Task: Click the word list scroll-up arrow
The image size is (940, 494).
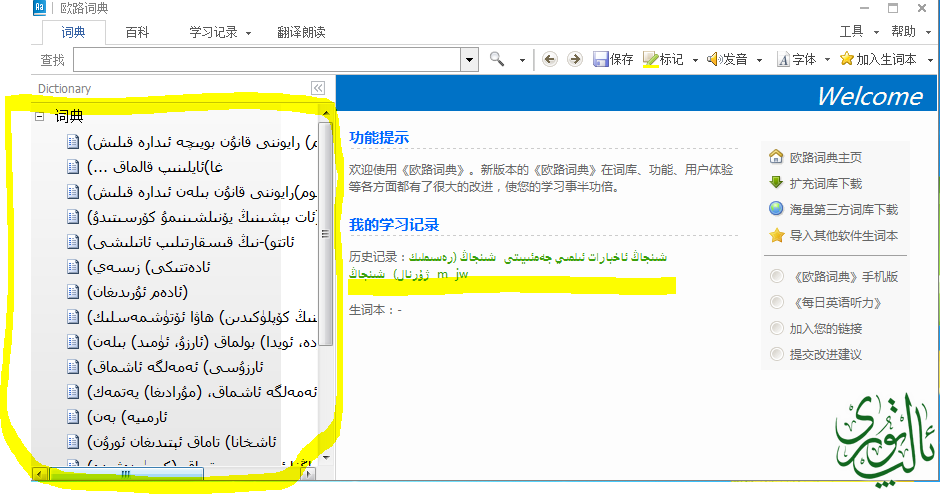Action: pyautogui.click(x=326, y=113)
